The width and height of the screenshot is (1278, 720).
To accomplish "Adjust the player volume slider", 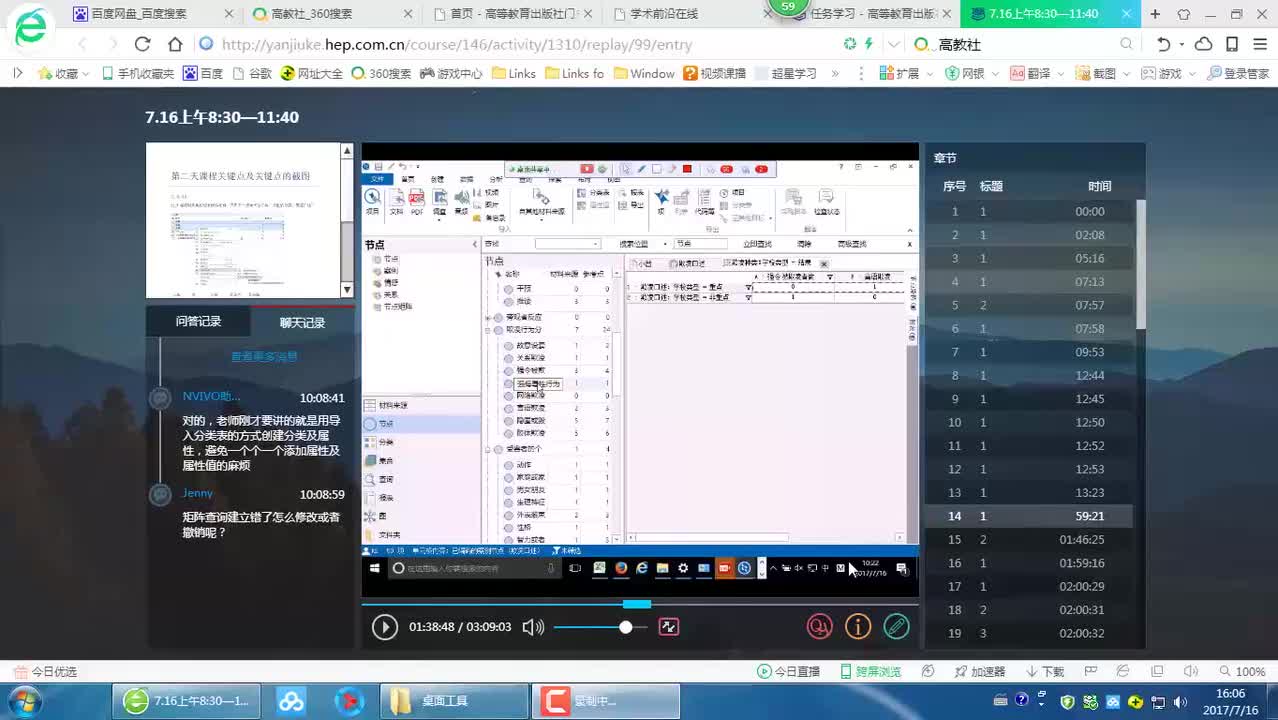I will [600, 627].
